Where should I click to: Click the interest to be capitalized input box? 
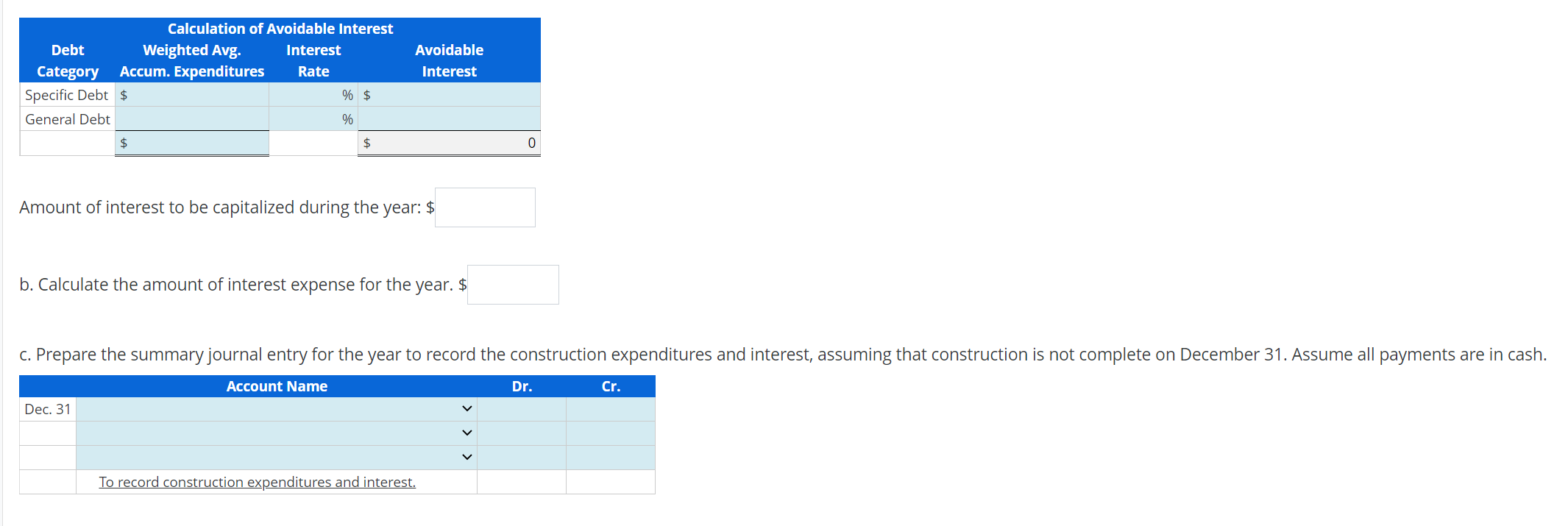(x=484, y=207)
